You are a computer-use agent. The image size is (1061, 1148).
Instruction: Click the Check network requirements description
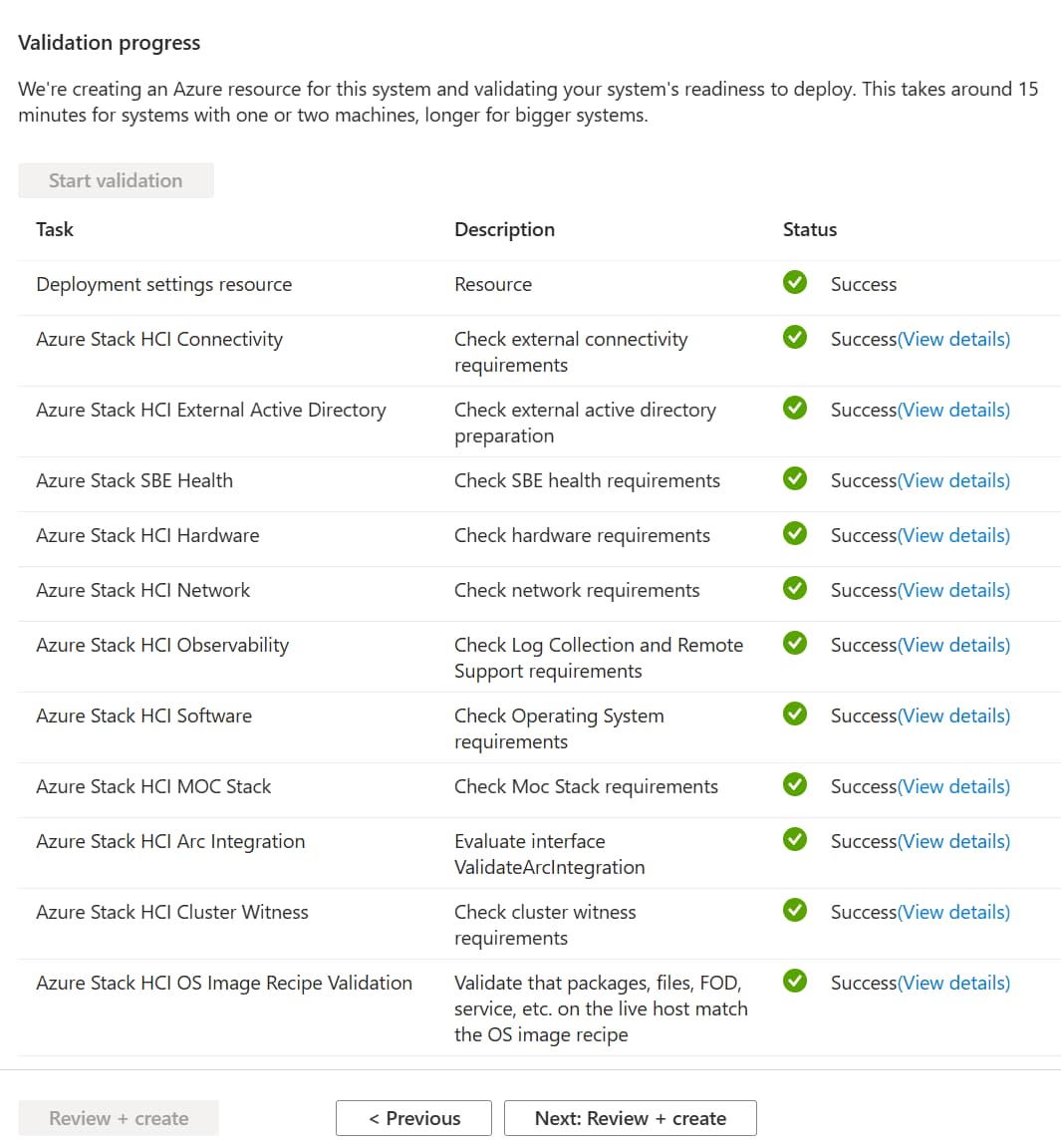578,590
